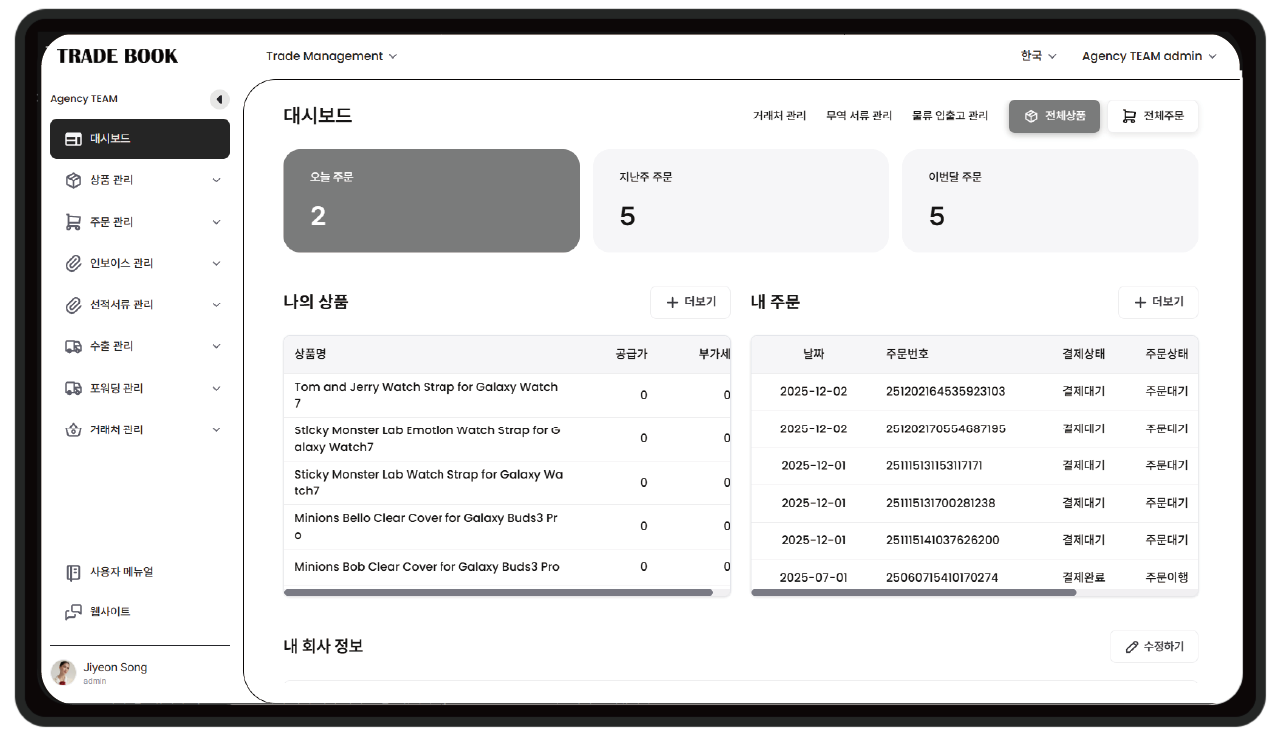This screenshot has height=736, width=1281.
Task: Click Minions Bello Clear Cover product row
Action: (507, 526)
